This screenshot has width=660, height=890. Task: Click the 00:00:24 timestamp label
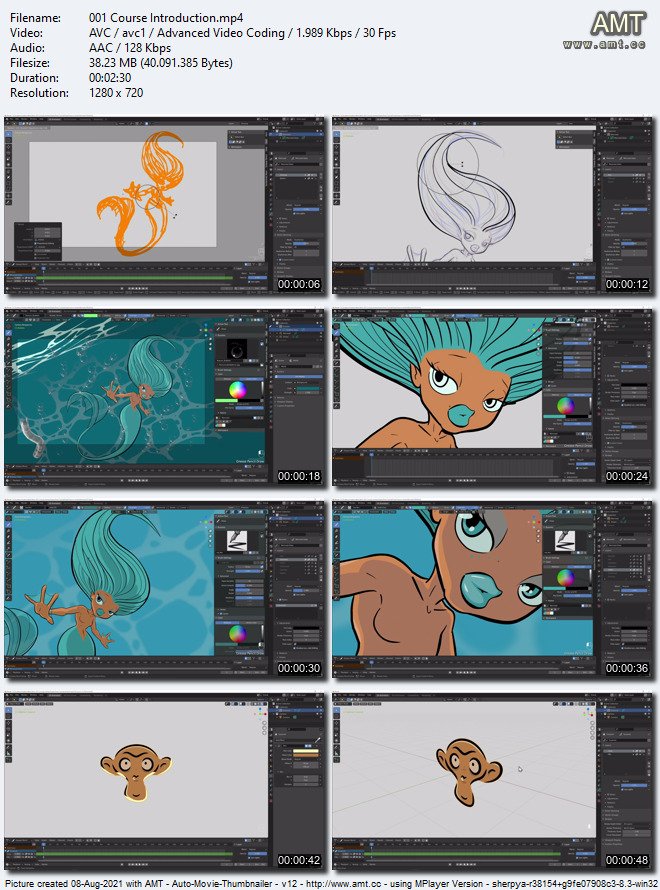tap(627, 476)
